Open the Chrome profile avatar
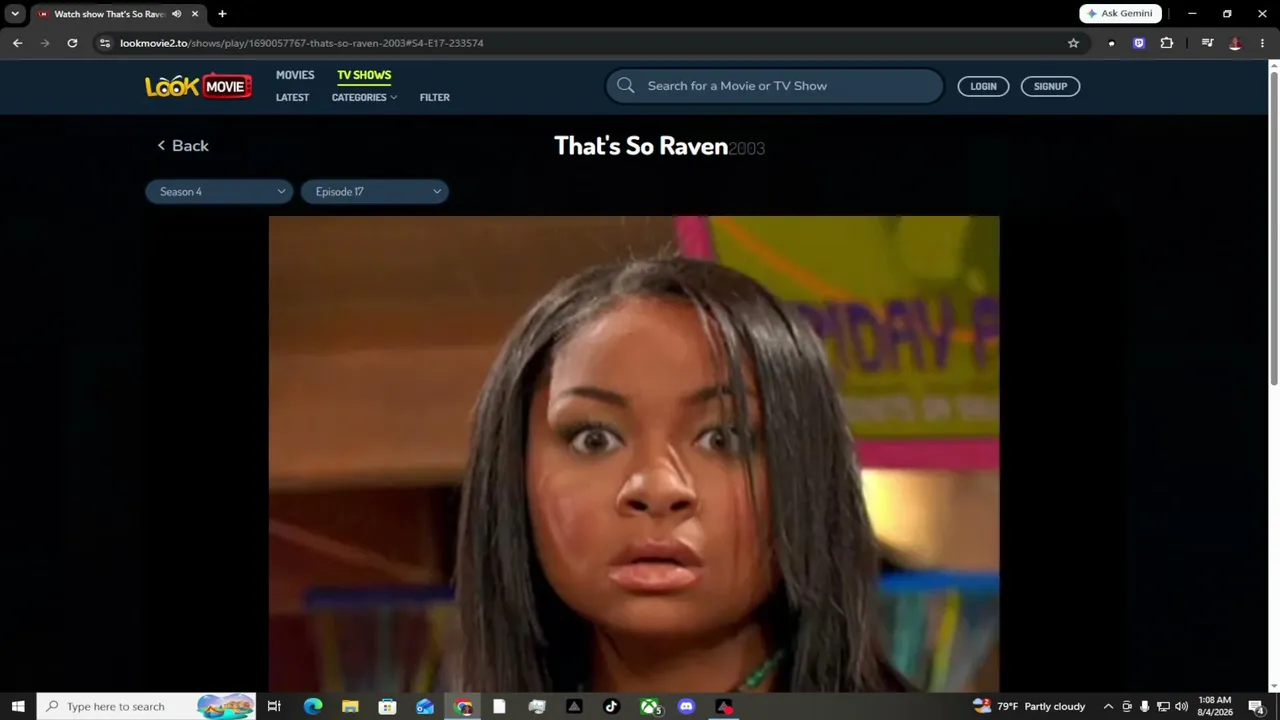This screenshot has height=720, width=1280. coord(1235,43)
